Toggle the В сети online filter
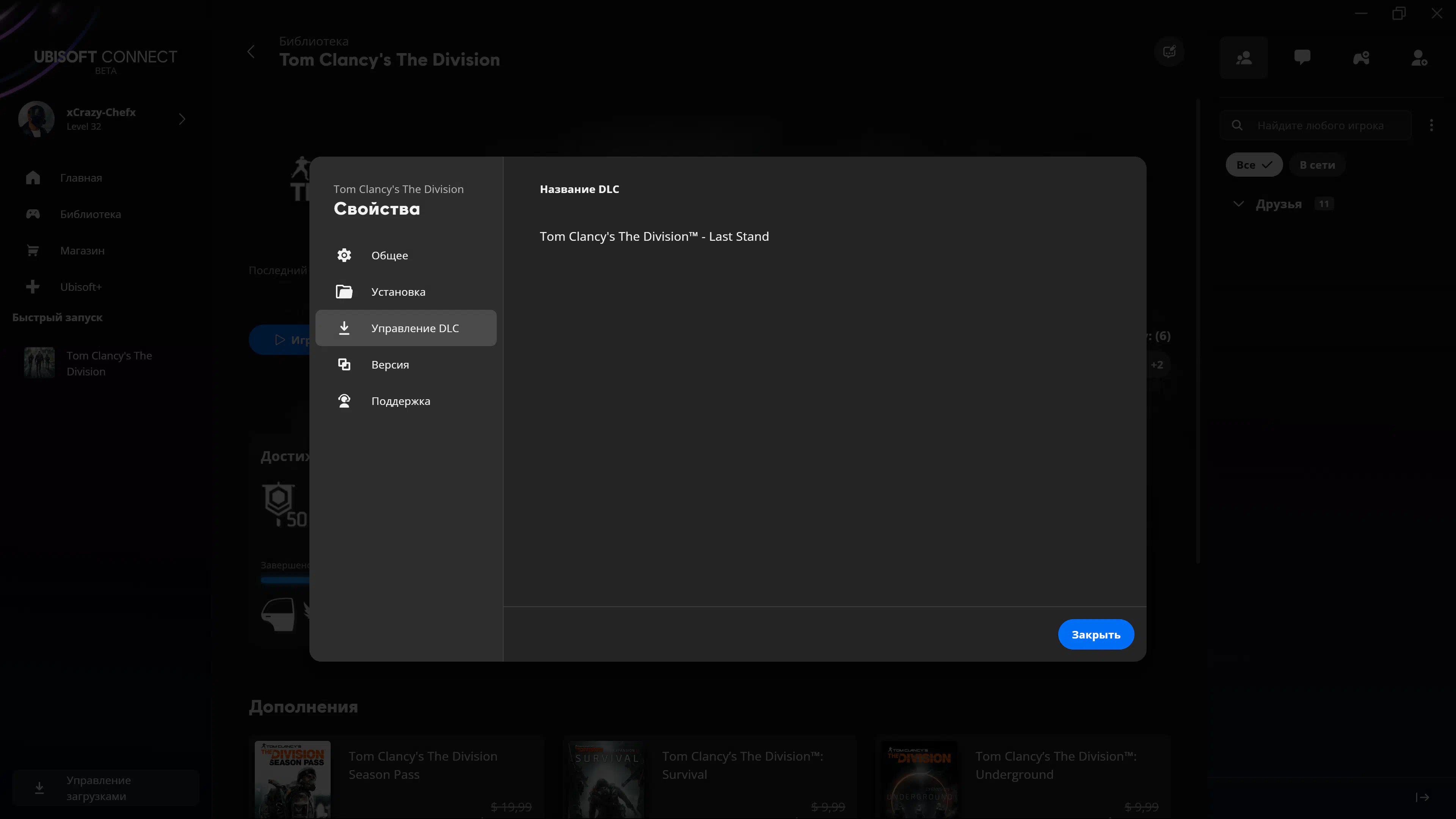The image size is (1456, 819). [1317, 165]
